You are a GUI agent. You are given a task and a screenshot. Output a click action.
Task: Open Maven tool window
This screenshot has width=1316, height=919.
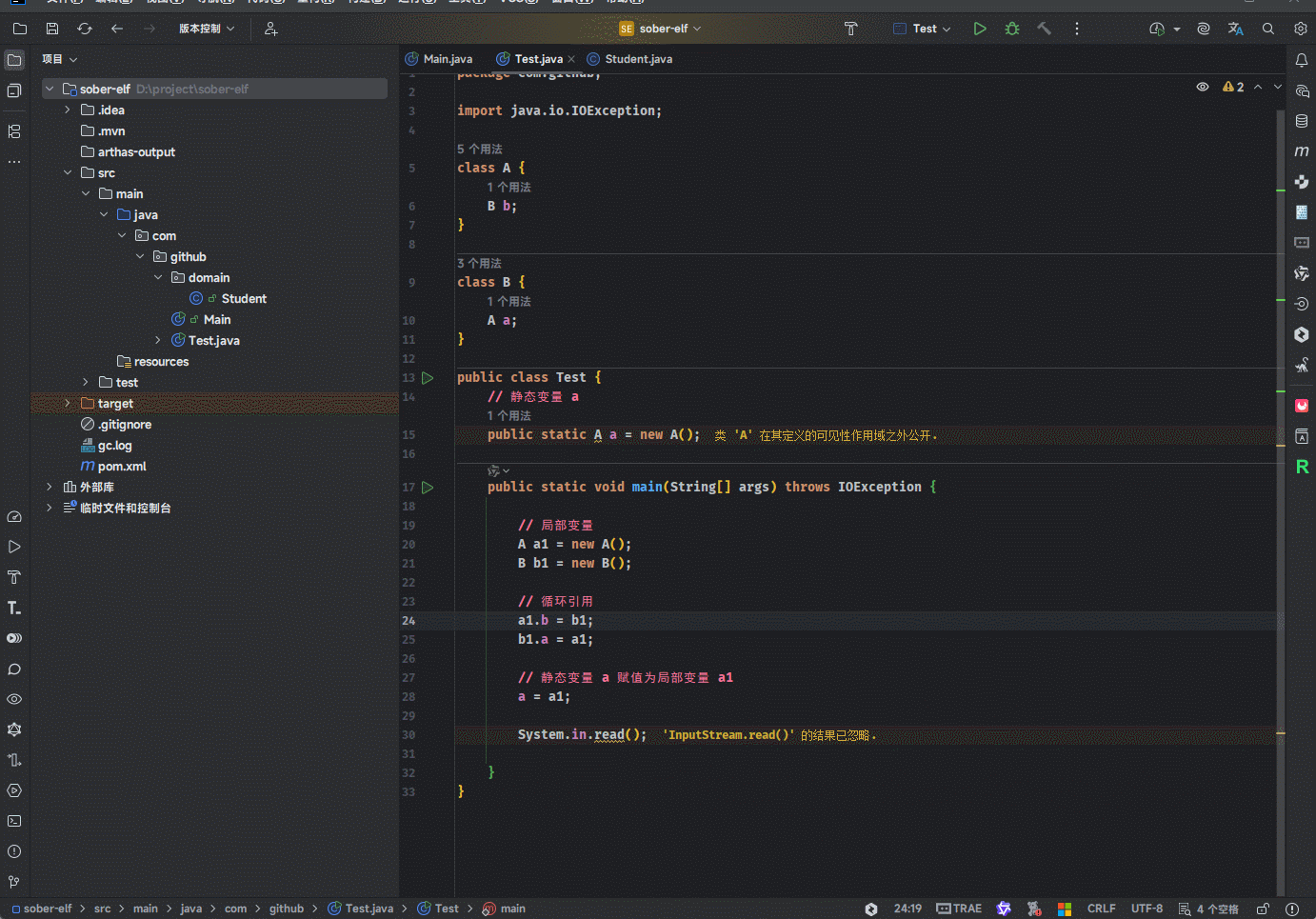(x=1301, y=151)
